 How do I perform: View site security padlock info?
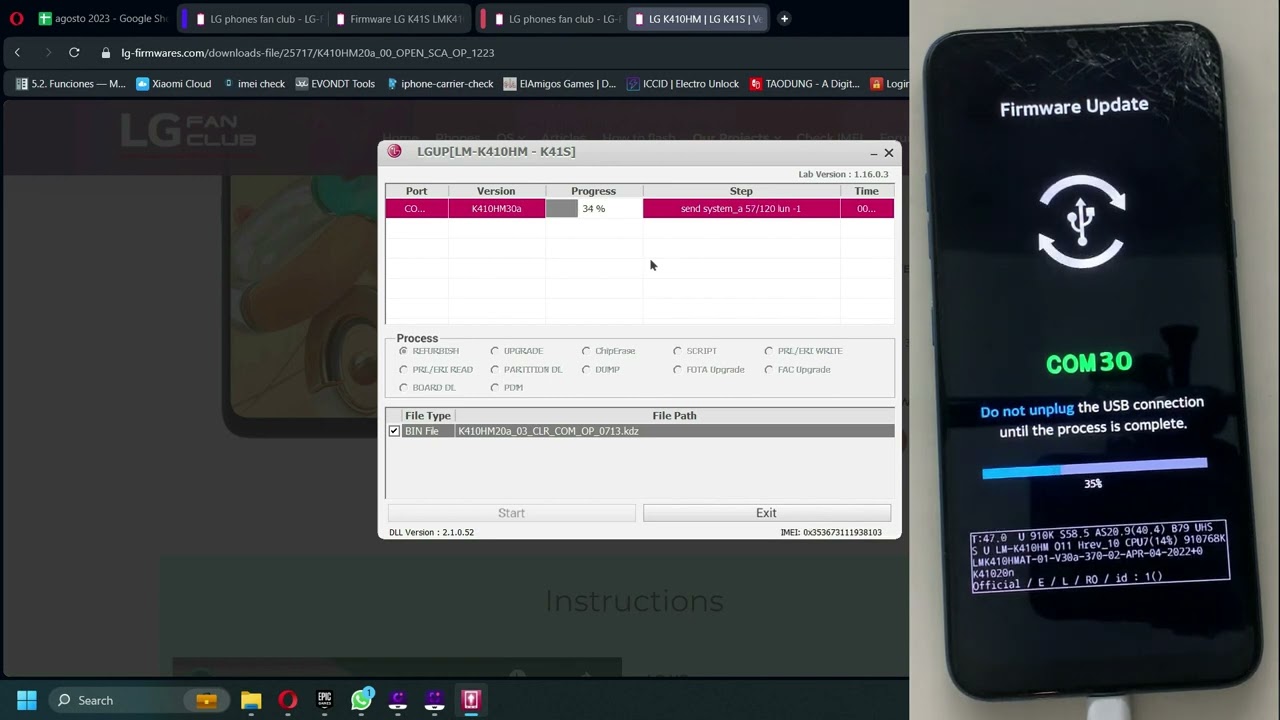pyautogui.click(x=106, y=52)
